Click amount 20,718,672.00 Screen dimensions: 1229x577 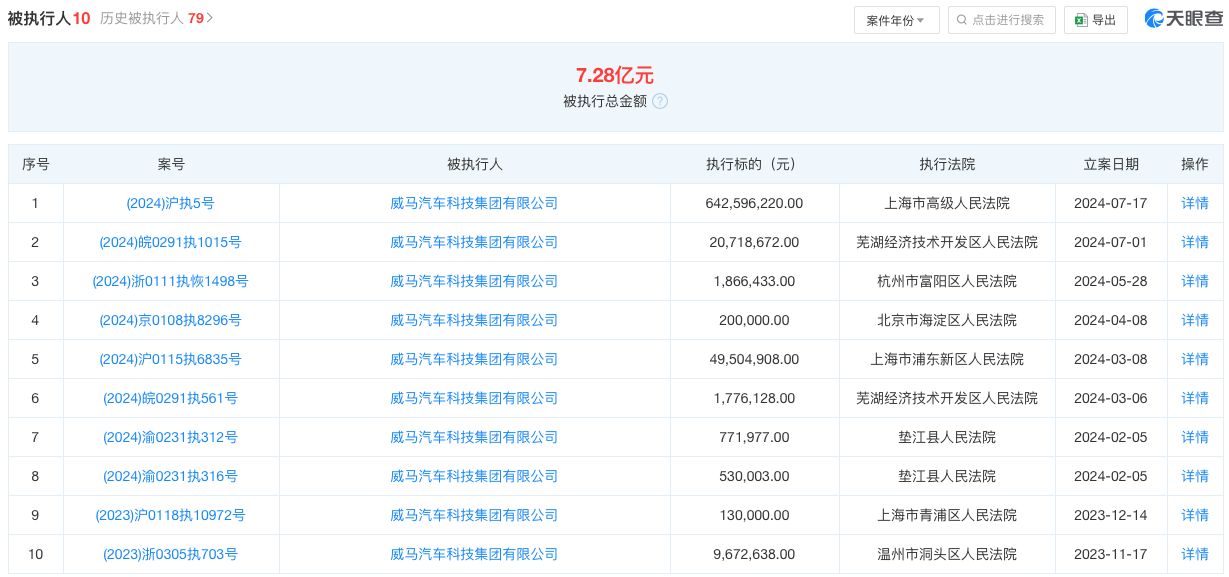tap(754, 242)
